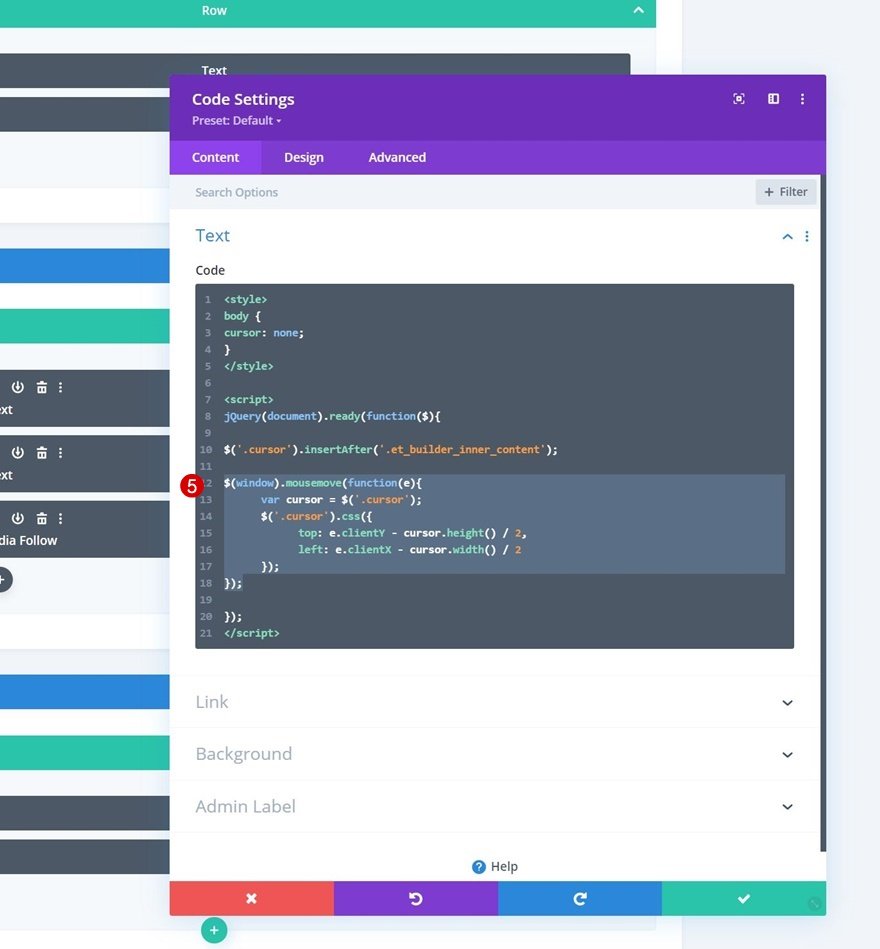Switch to the Advanced tab
The image size is (880, 949).
397,157
